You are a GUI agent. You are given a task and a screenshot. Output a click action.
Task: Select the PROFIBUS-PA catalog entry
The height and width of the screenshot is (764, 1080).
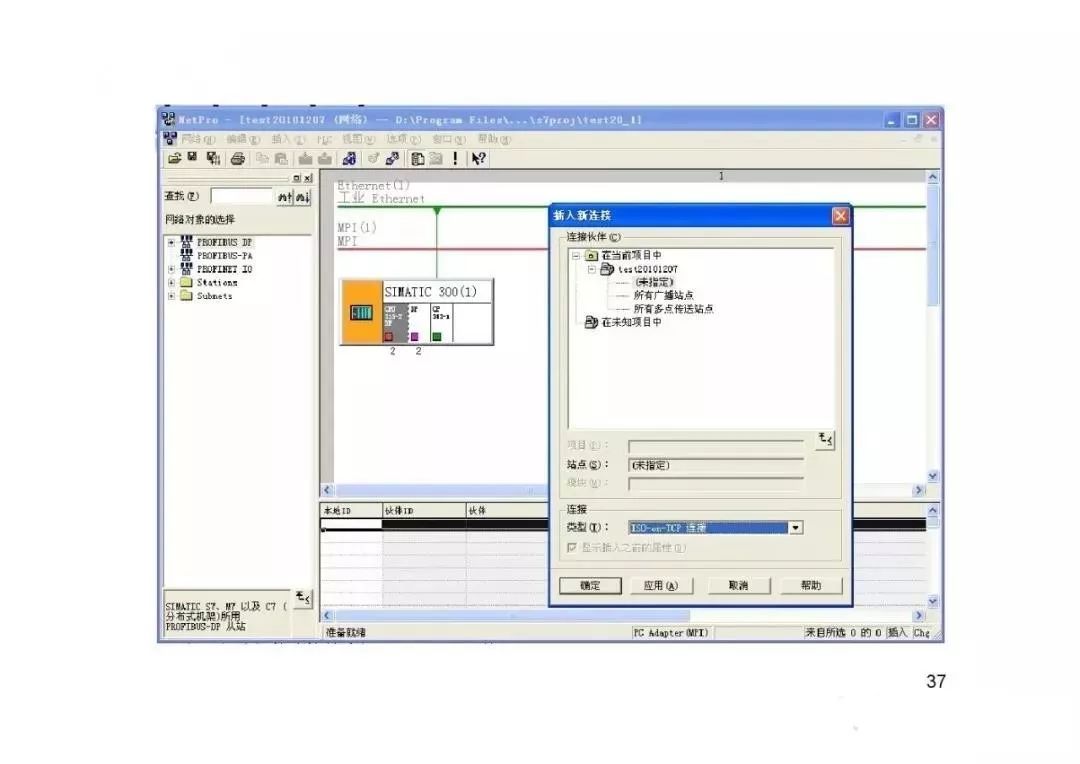225,256
